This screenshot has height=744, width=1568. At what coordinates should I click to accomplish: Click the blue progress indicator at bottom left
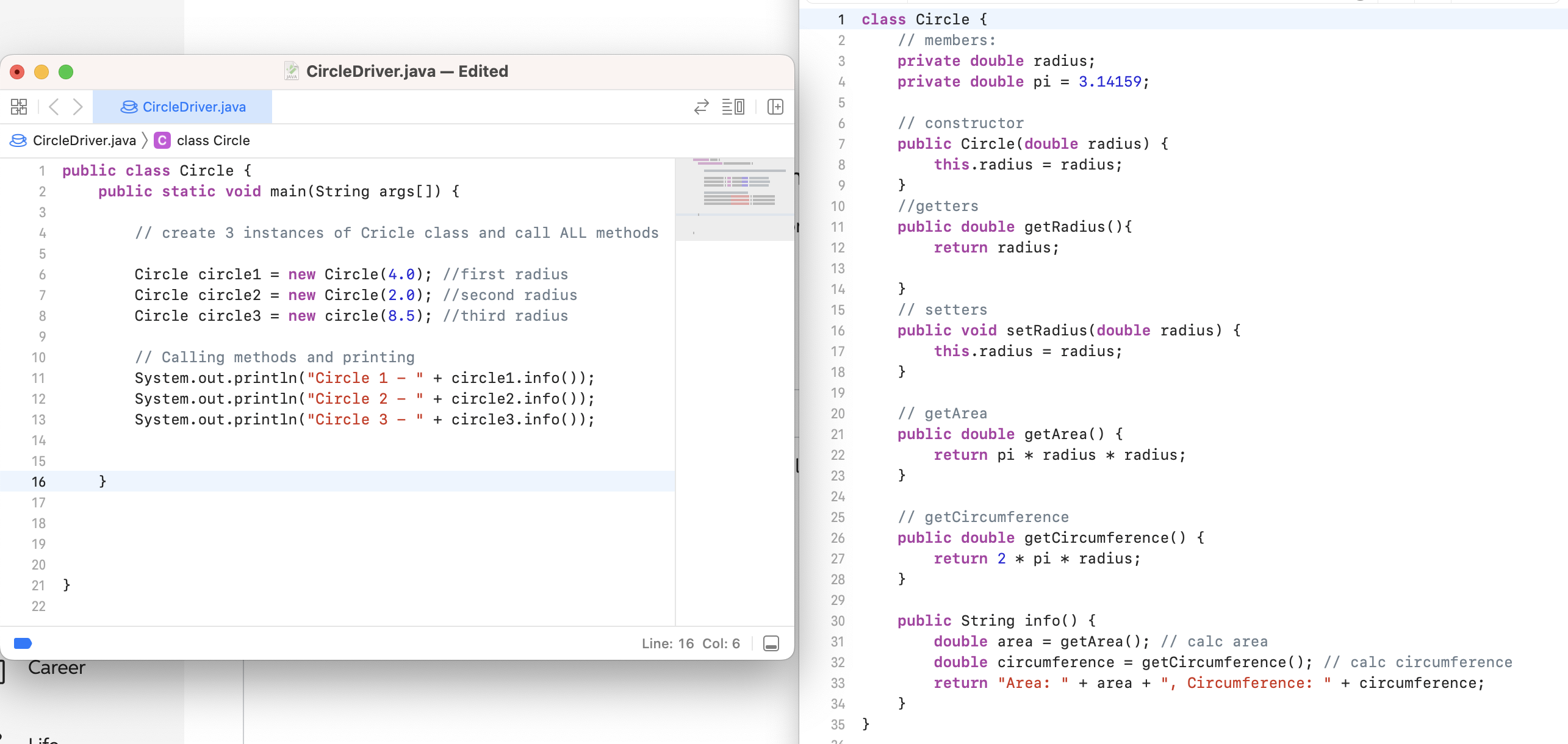click(x=23, y=643)
